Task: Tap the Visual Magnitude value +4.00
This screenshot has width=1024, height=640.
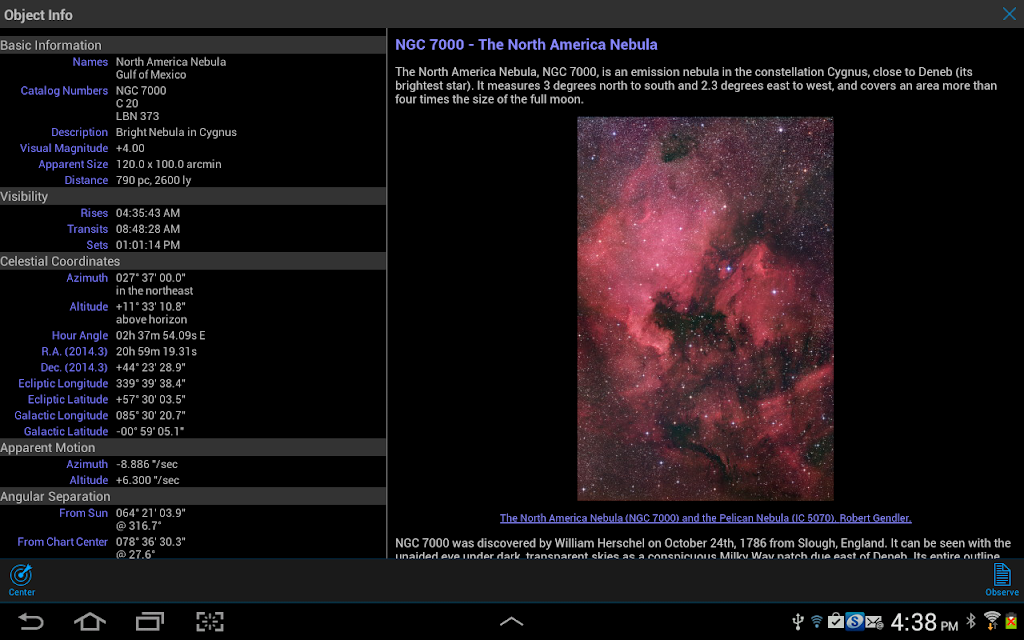Action: point(131,148)
